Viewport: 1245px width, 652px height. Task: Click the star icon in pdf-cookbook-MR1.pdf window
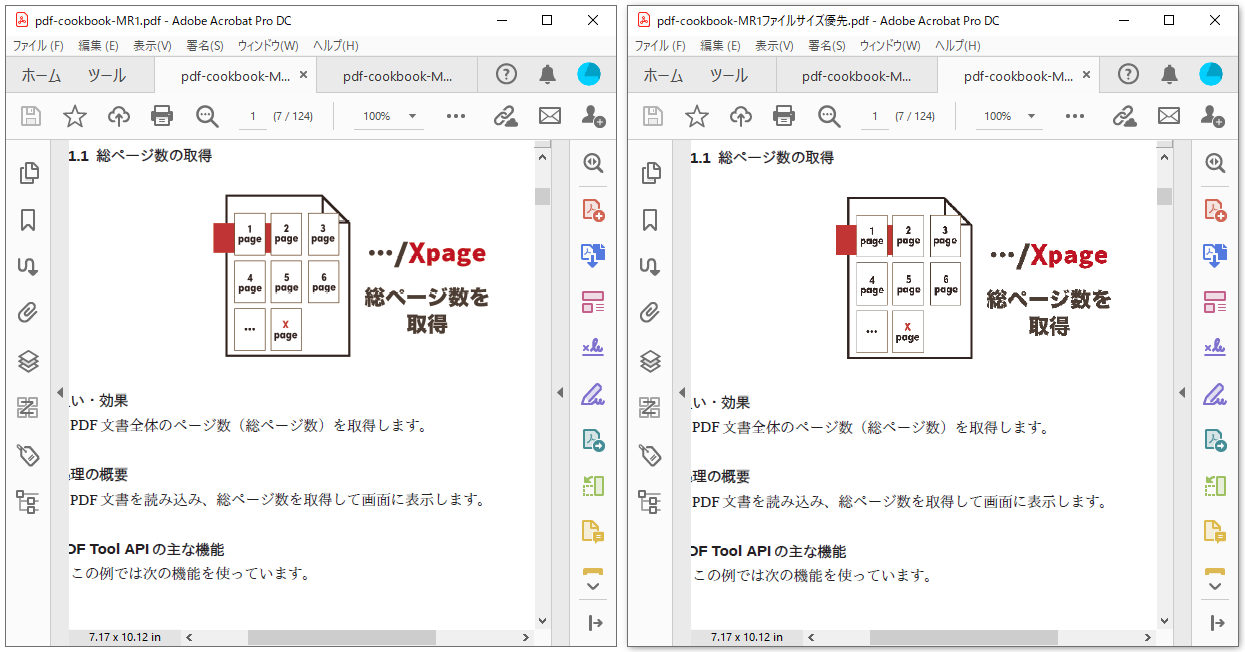[x=75, y=116]
